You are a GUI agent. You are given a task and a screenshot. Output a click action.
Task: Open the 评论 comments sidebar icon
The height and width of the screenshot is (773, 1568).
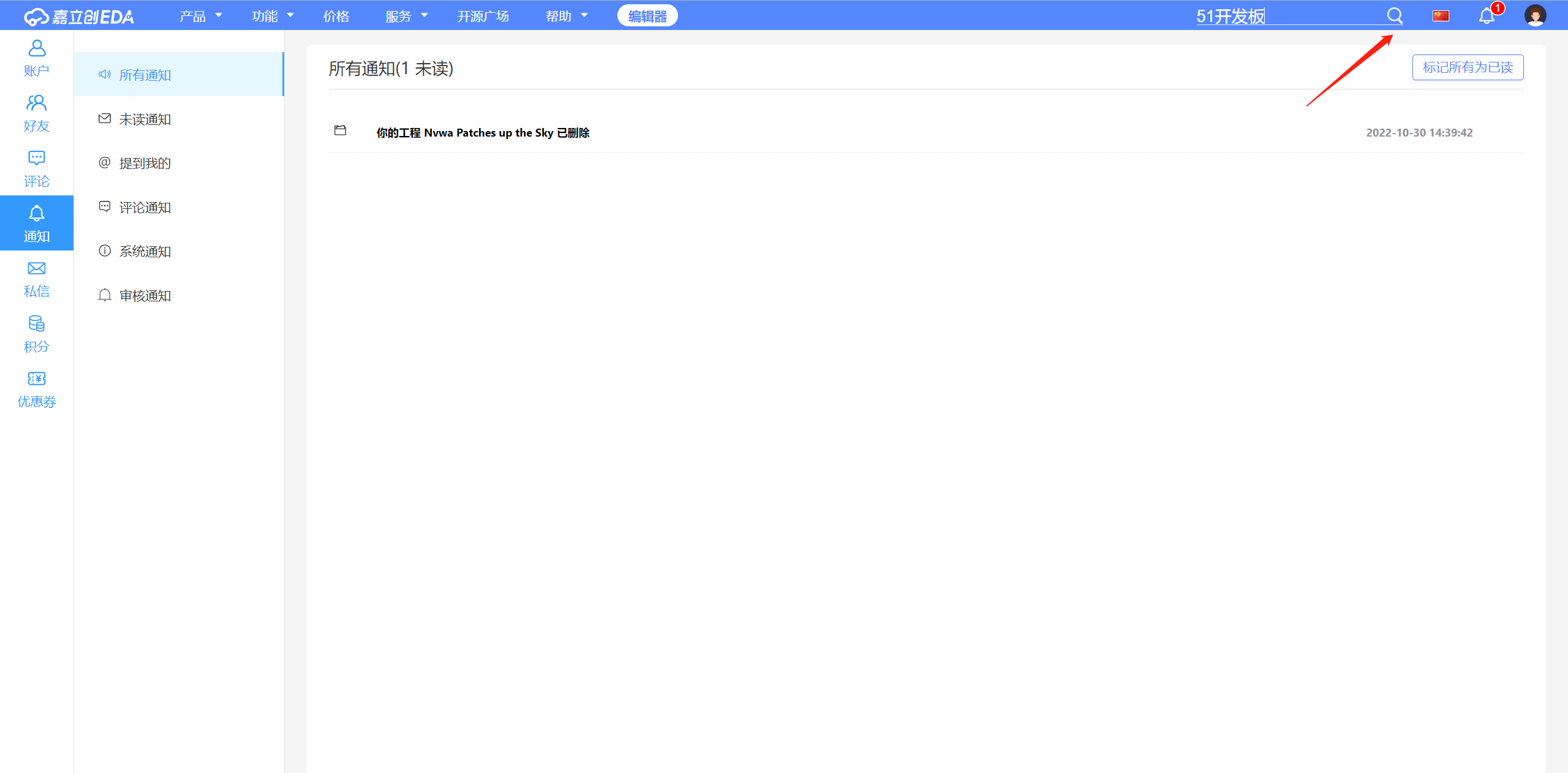pos(37,168)
